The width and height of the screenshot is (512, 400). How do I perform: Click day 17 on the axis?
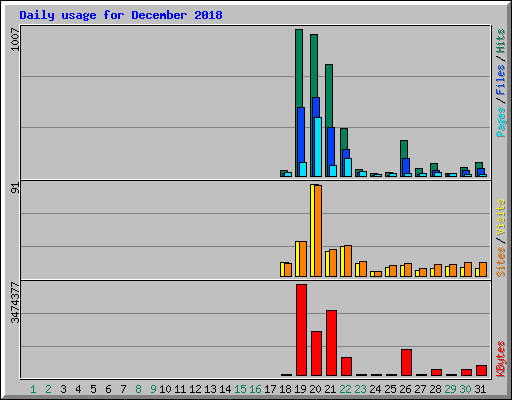(x=270, y=389)
